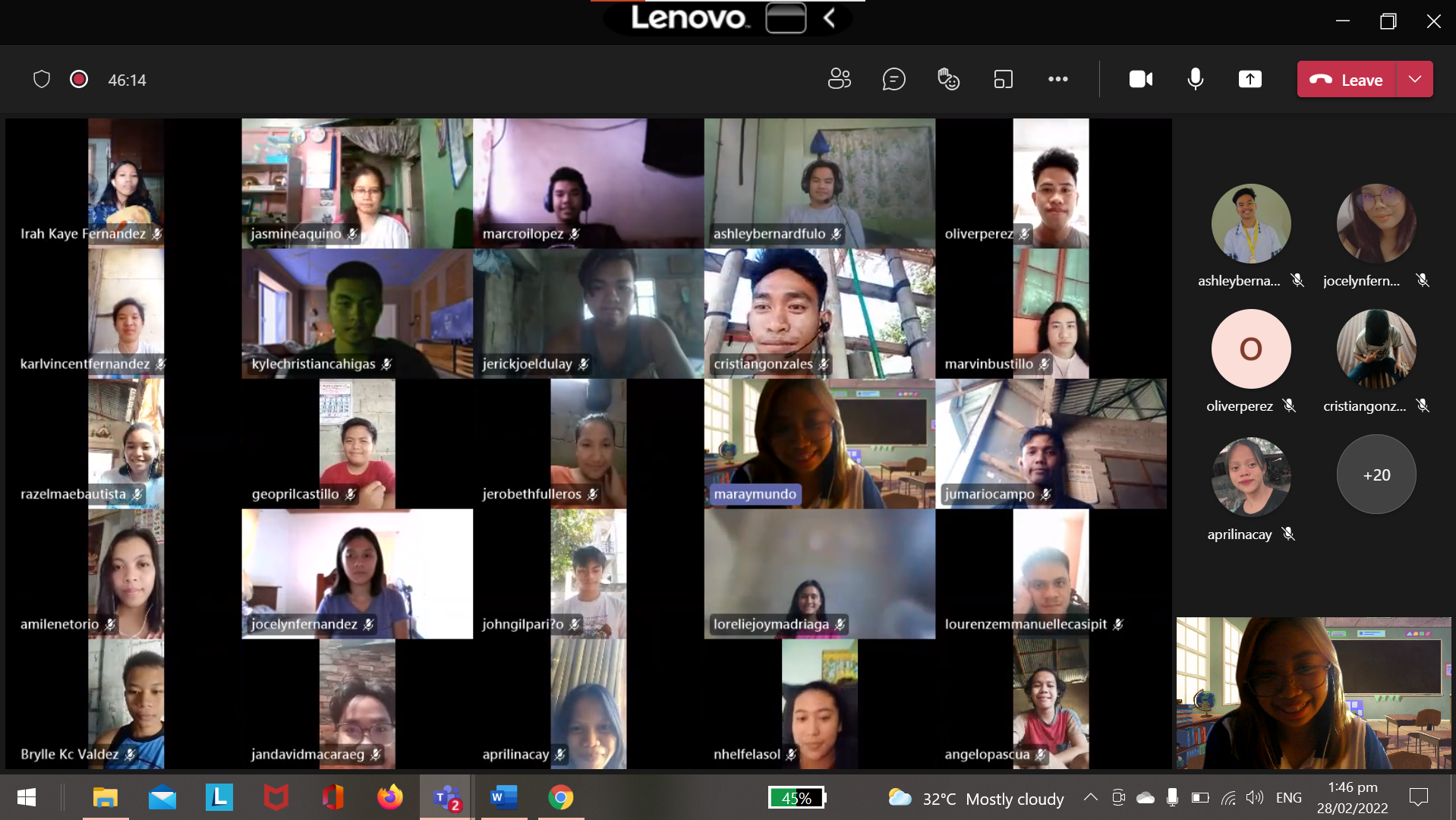Toggle the camera off
Screen dimensions: 1456x820
pos(1140,79)
